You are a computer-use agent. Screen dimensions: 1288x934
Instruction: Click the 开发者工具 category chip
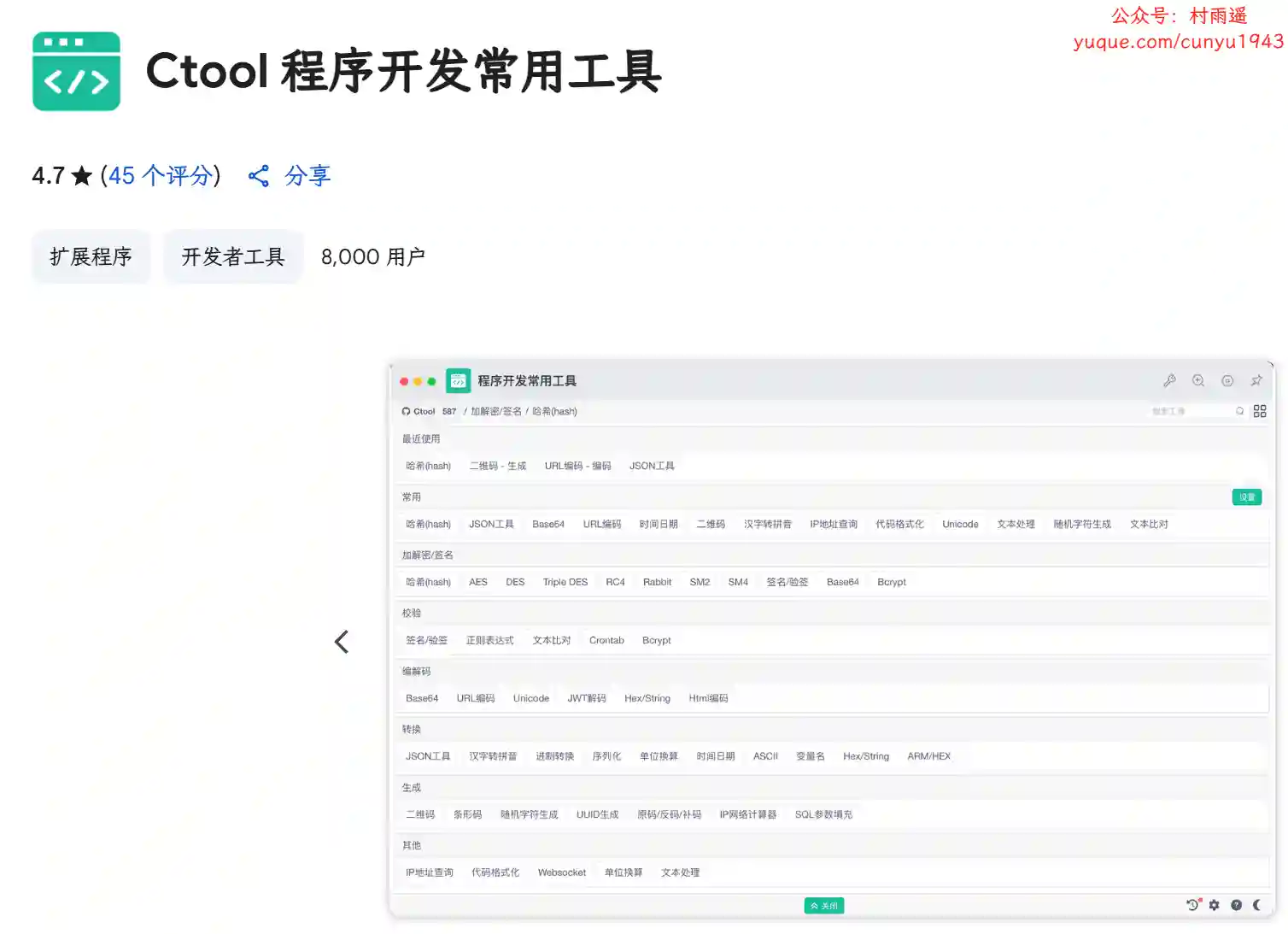(x=233, y=256)
